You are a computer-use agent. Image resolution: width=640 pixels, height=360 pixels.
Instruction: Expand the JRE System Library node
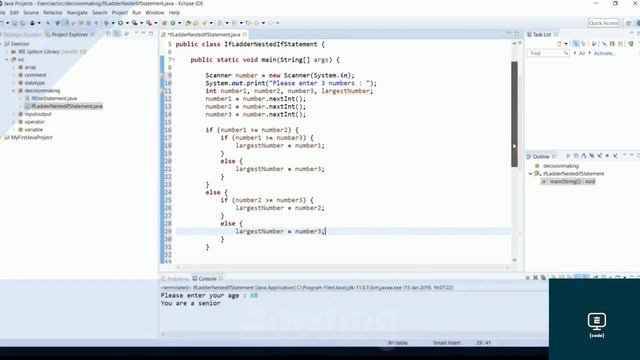(7, 52)
